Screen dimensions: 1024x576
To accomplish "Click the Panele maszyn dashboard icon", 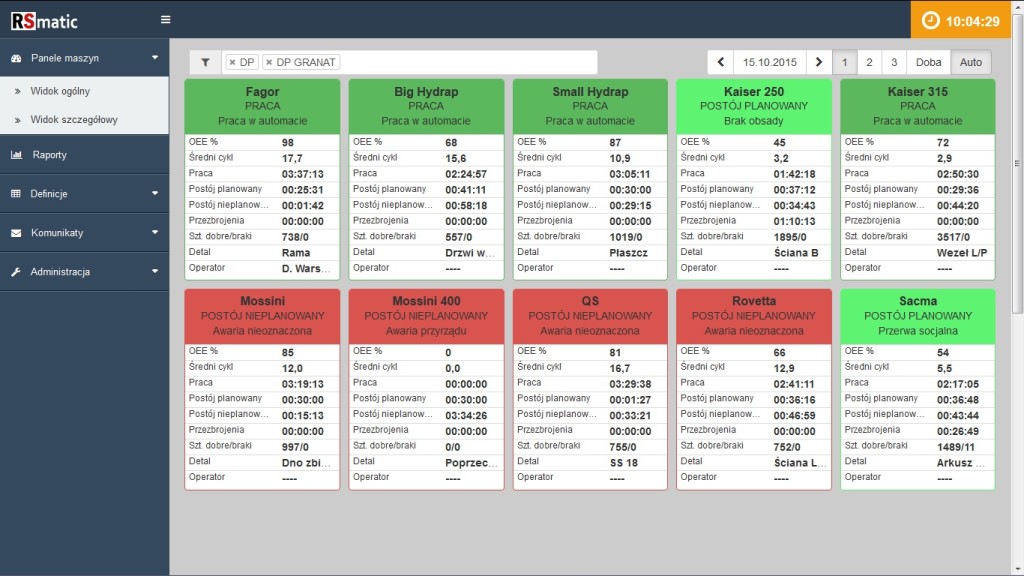I will (x=16, y=58).
